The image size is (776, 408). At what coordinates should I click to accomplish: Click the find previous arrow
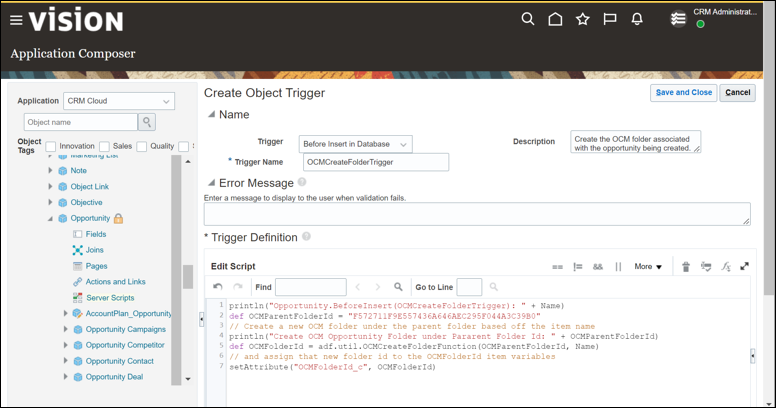pyautogui.click(x=358, y=287)
